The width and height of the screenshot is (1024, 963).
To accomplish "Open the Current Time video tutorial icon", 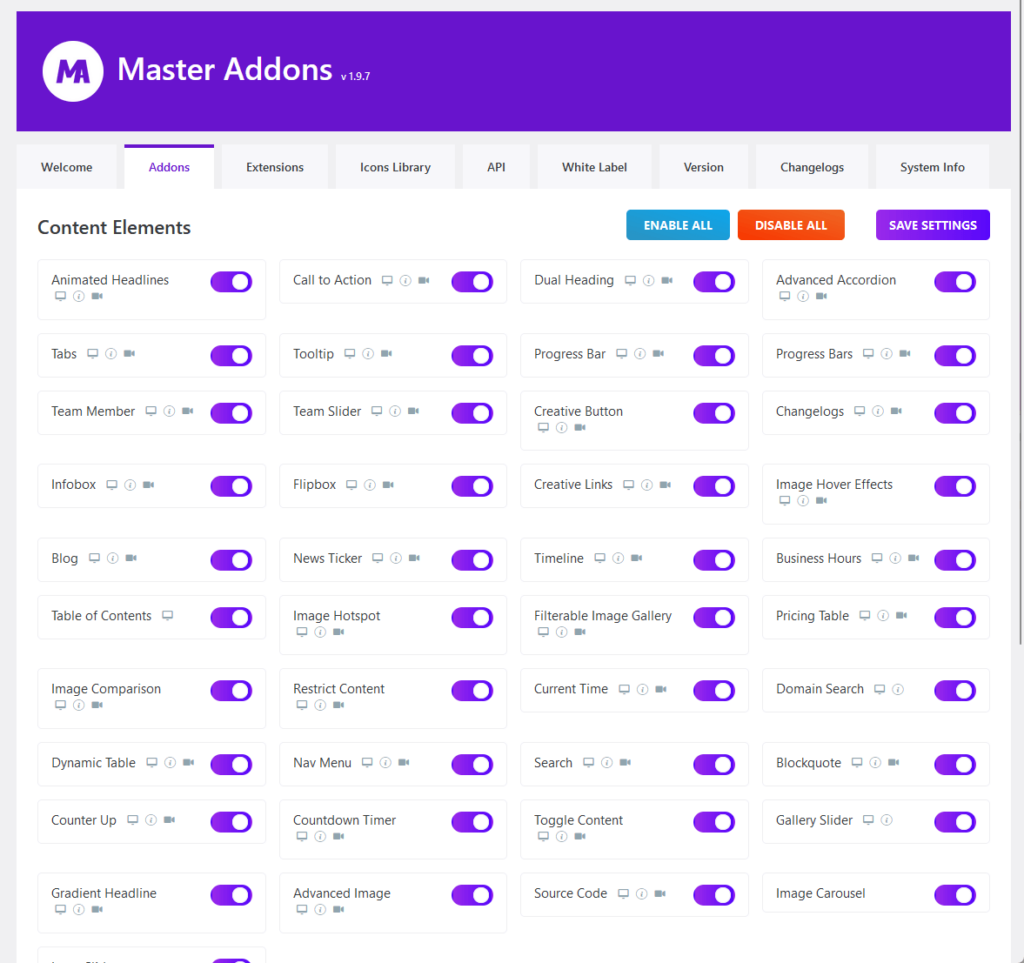I will [661, 689].
